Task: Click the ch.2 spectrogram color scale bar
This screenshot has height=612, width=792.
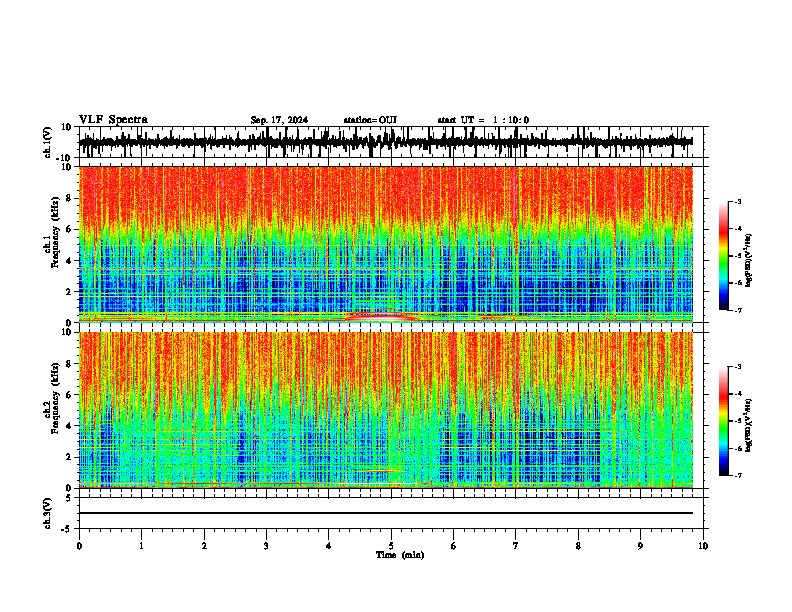Action: 724,421
